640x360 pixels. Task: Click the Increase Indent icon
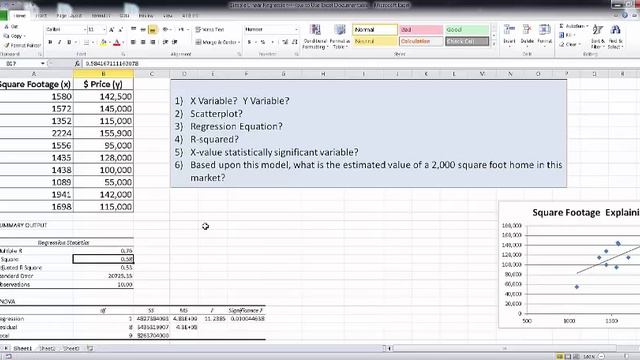pos(175,42)
